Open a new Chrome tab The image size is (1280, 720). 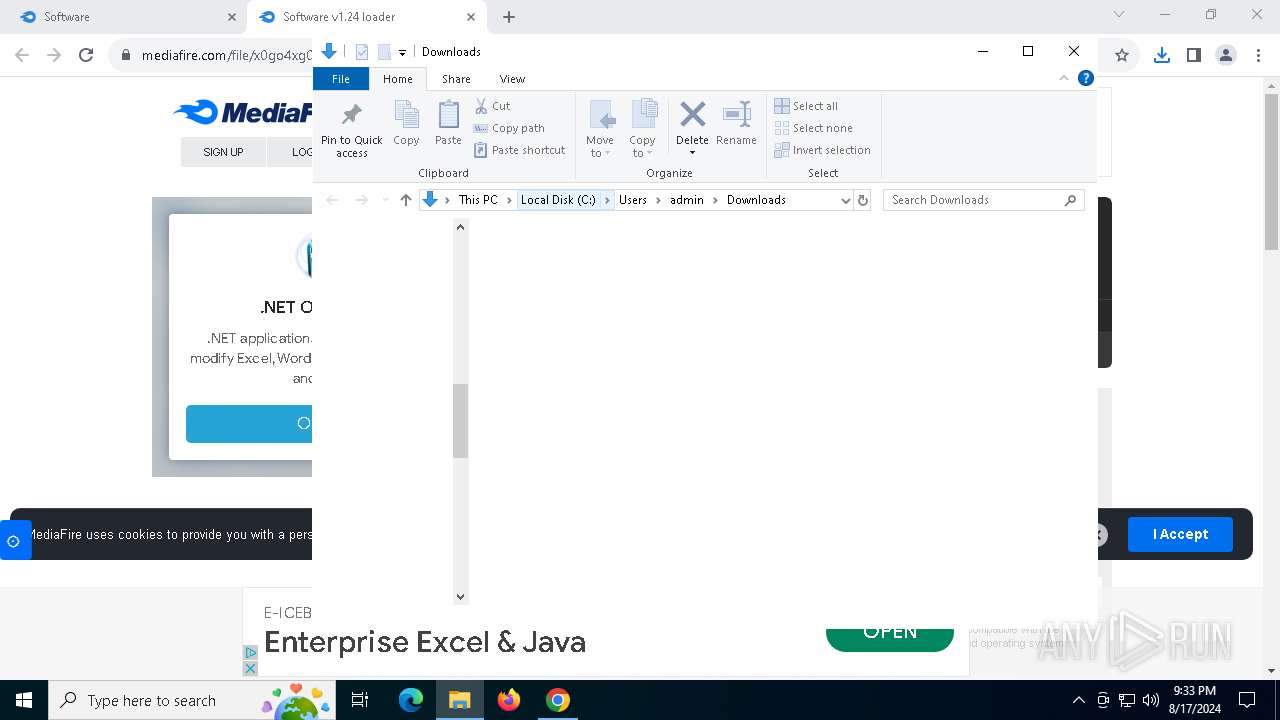509,17
